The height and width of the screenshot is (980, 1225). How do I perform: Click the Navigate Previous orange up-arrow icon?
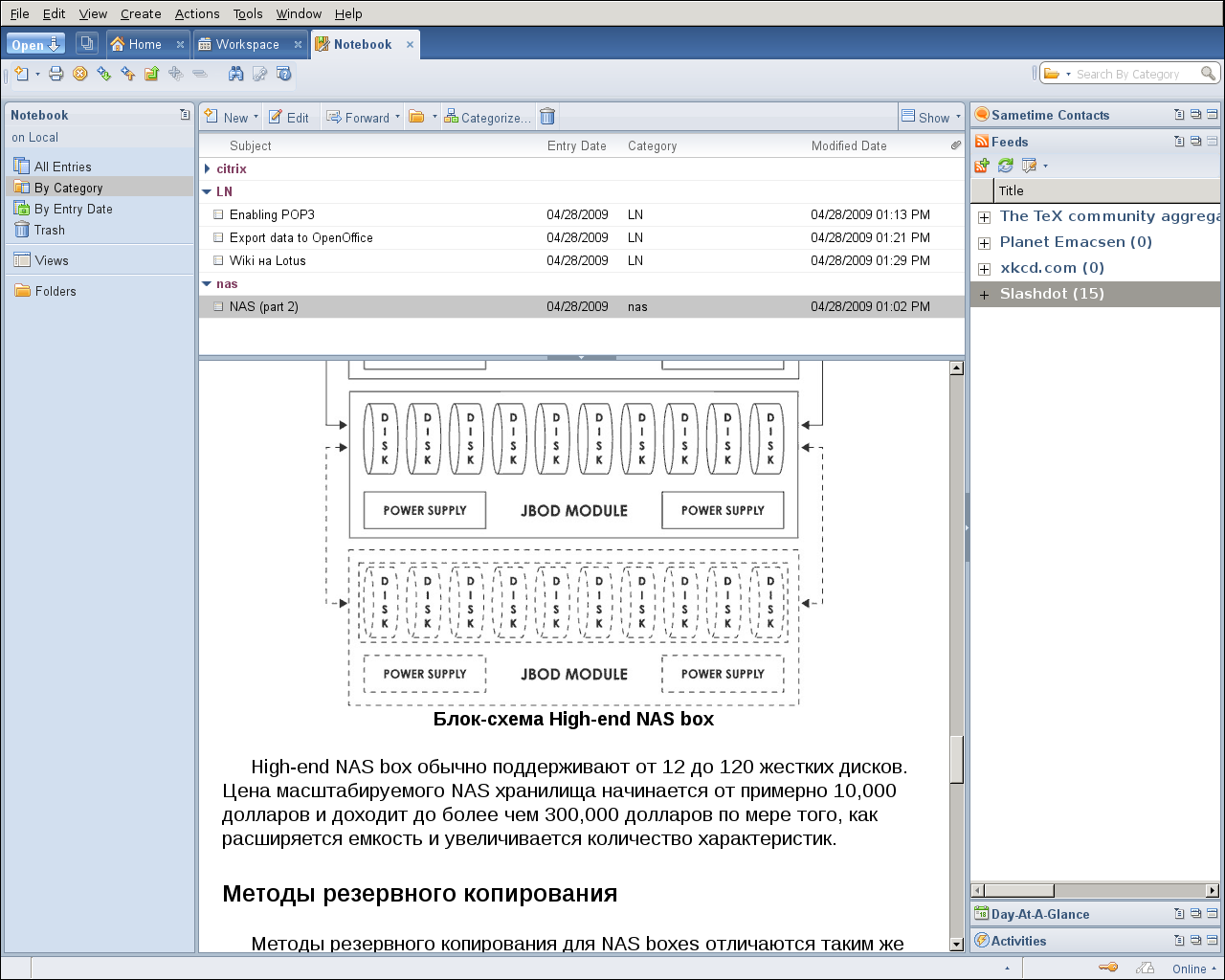click(128, 74)
